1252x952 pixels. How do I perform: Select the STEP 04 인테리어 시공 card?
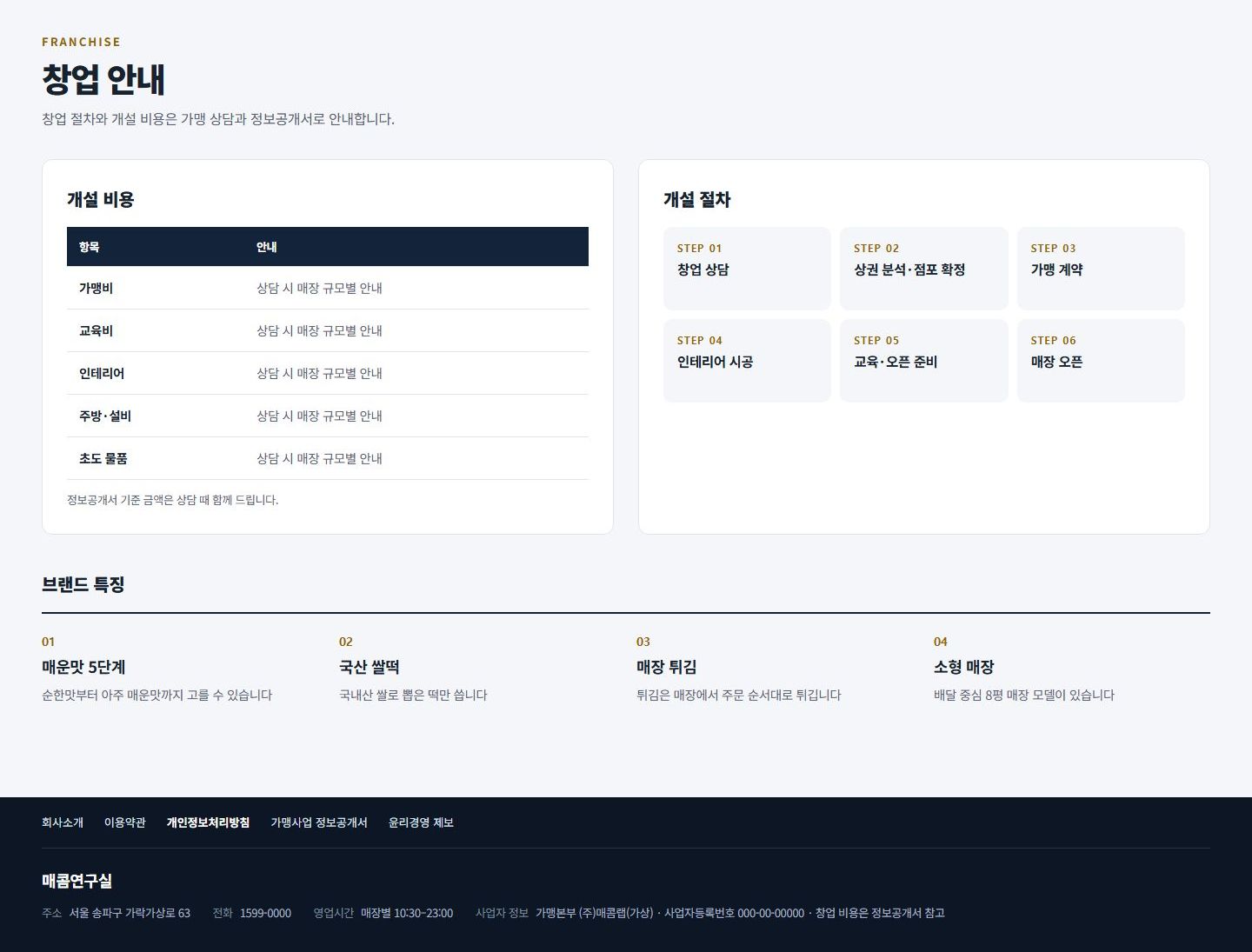pyautogui.click(x=747, y=361)
